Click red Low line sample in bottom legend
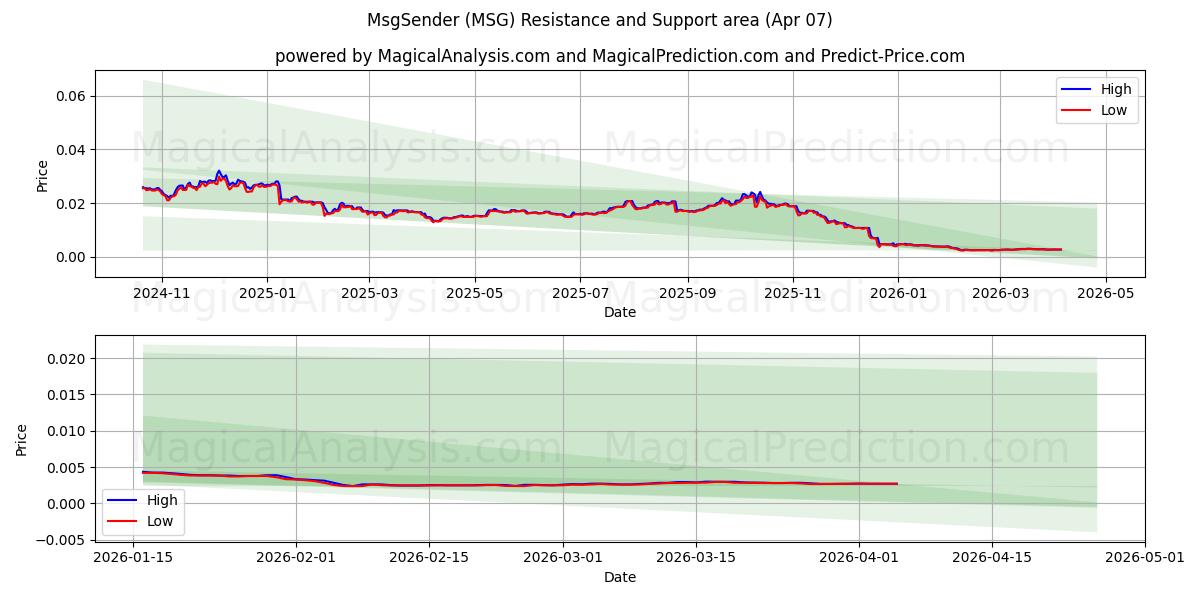Viewport: 1200px width, 600px height. [124, 522]
